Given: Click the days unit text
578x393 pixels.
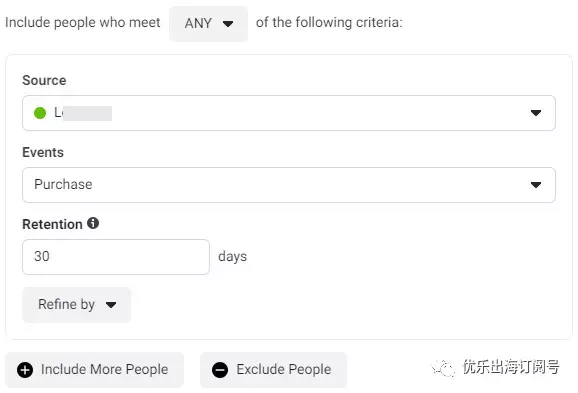Looking at the screenshot, I should point(233,257).
